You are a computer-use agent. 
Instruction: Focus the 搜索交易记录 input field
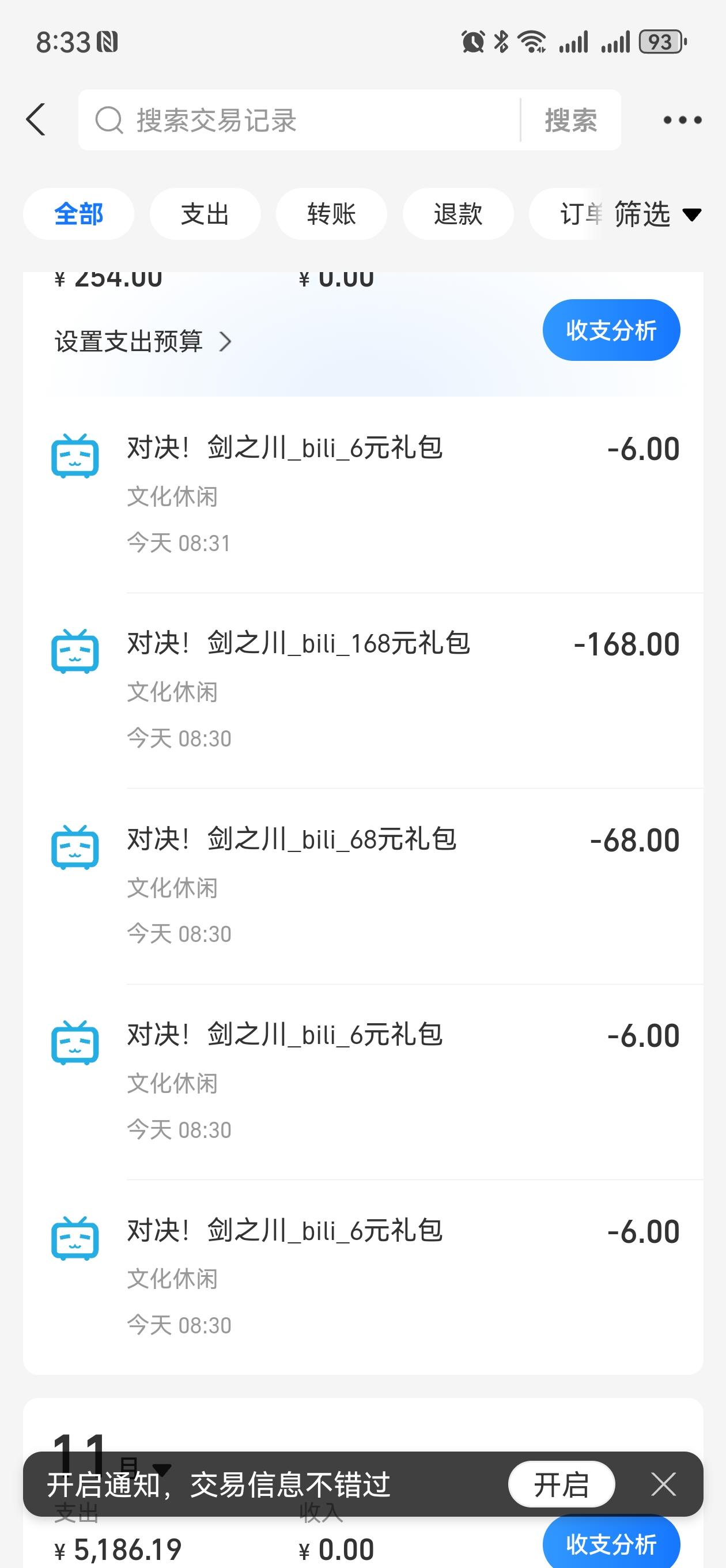(x=311, y=120)
